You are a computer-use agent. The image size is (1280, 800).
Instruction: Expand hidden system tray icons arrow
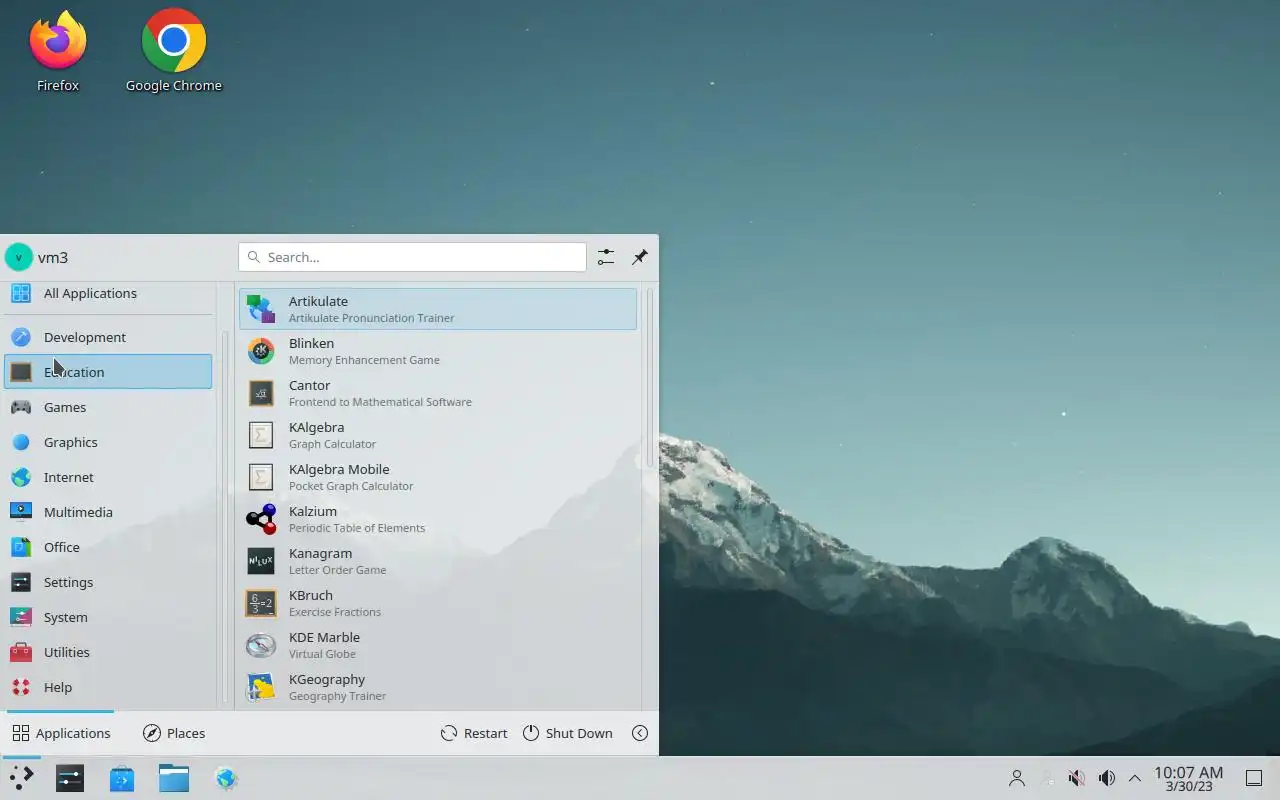[1135, 778]
